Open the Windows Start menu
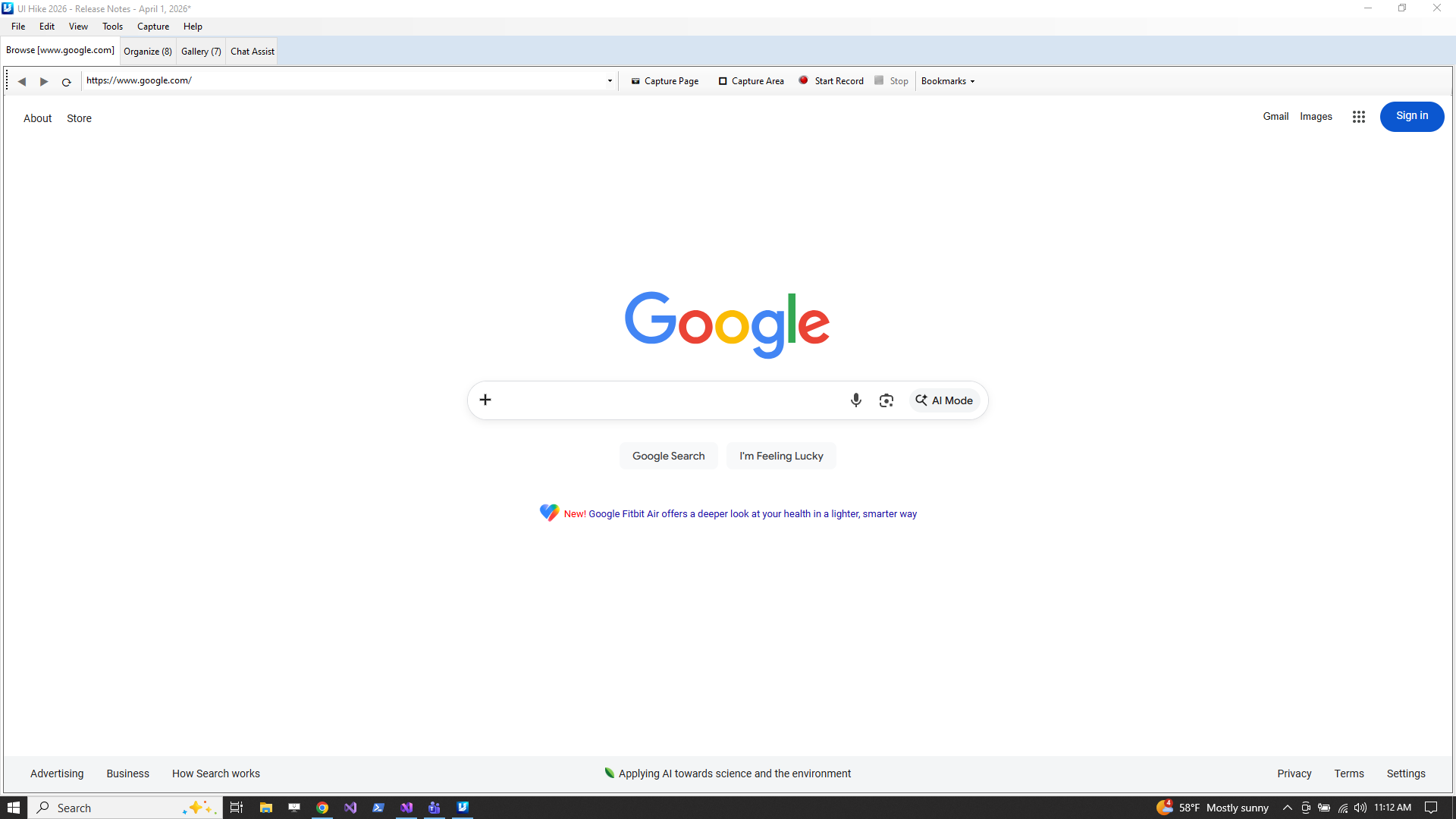The image size is (1456, 819). coord(14,808)
